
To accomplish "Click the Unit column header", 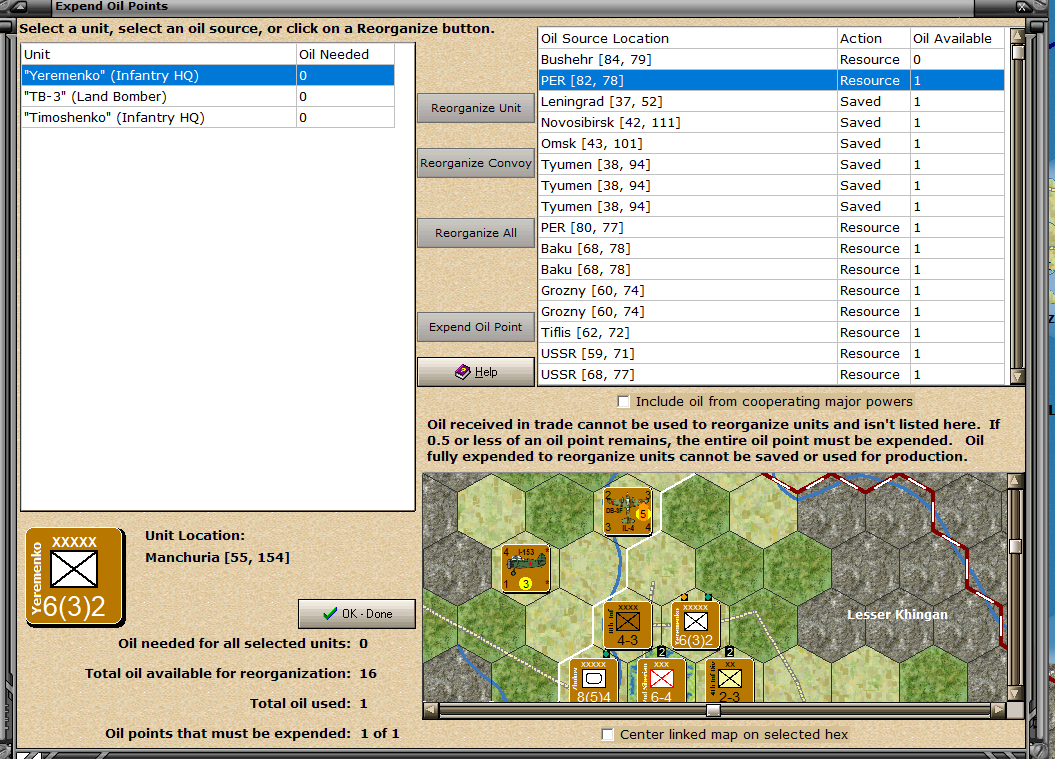I will (x=159, y=55).
